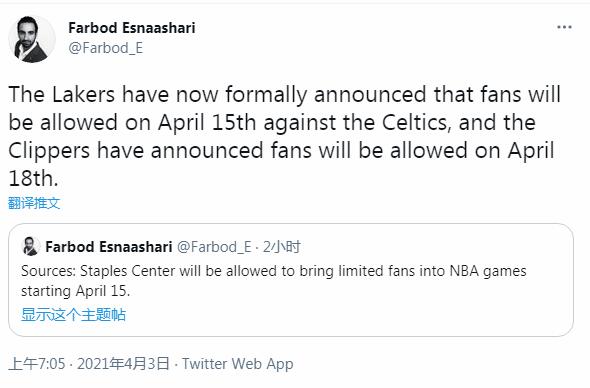Open the 显示这个主题帖 show thread link
This screenshot has height=388, width=590.
click(73, 314)
